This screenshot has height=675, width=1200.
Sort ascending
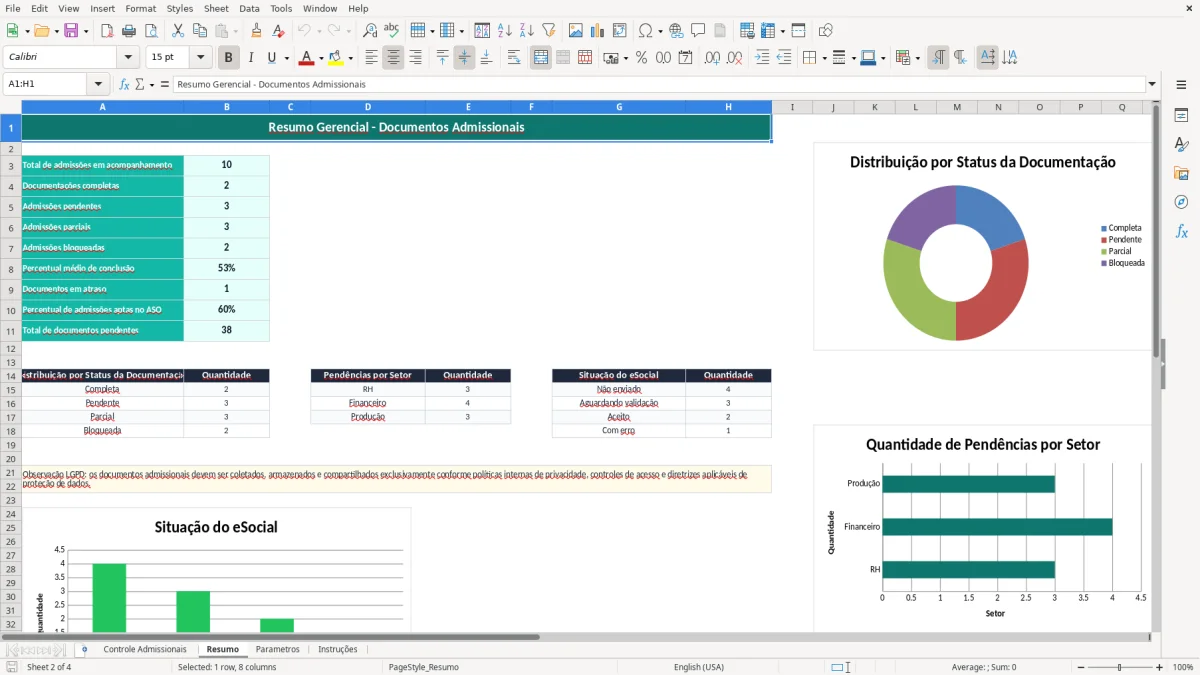[x=505, y=31]
